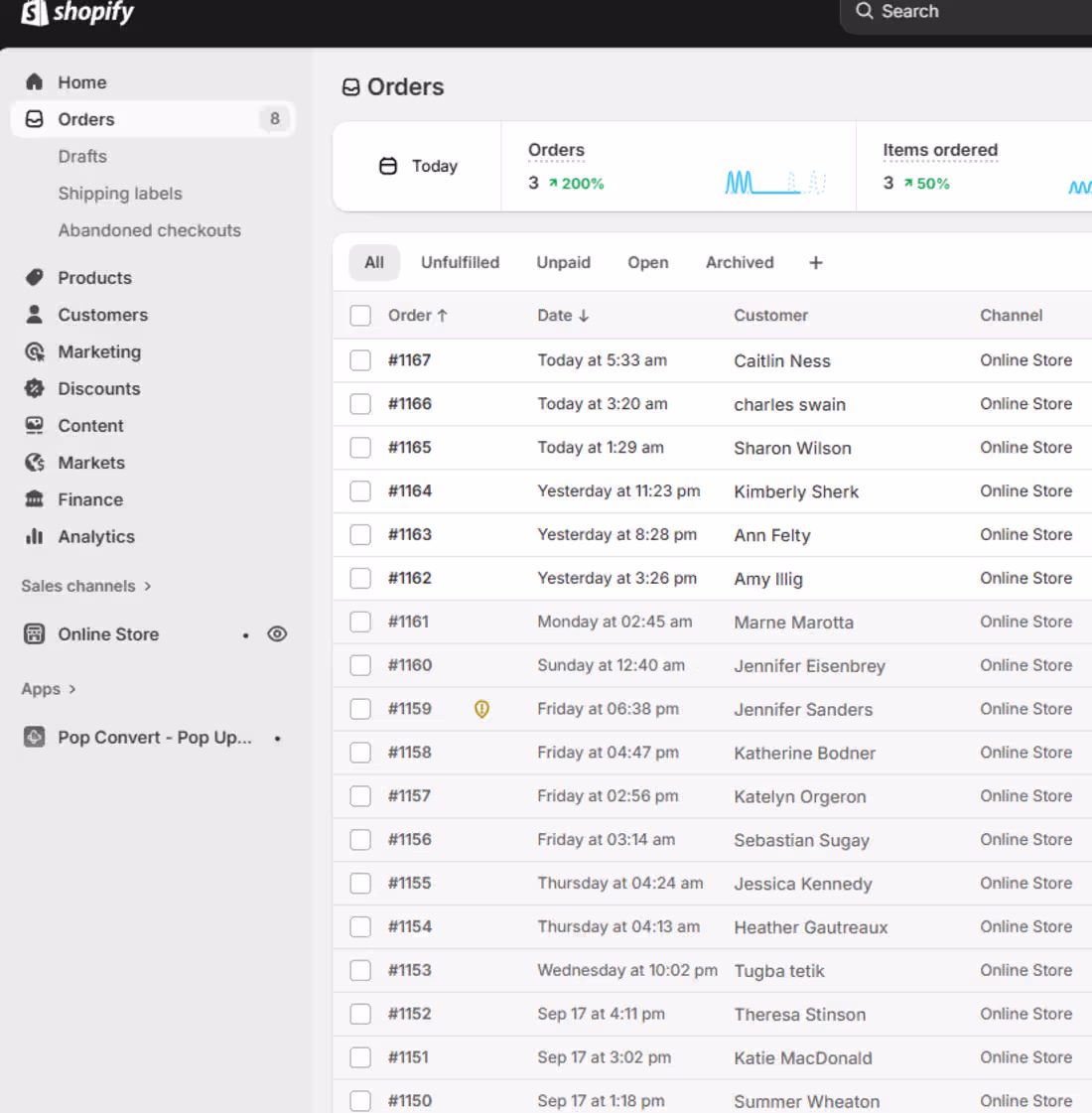Switch to the Unpaid tab
This screenshot has height=1113, width=1092.
[564, 263]
